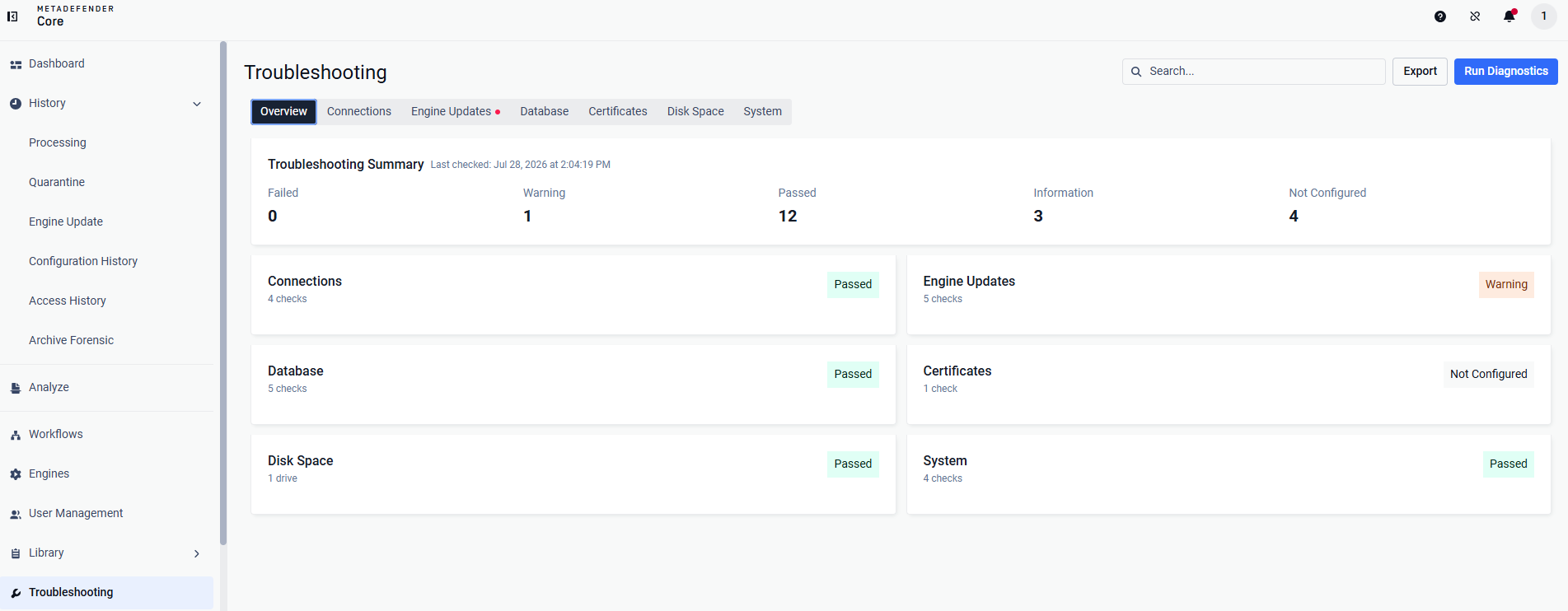Go to Quarantine in sidebar
This screenshot has width=1568, height=611.
tap(57, 183)
